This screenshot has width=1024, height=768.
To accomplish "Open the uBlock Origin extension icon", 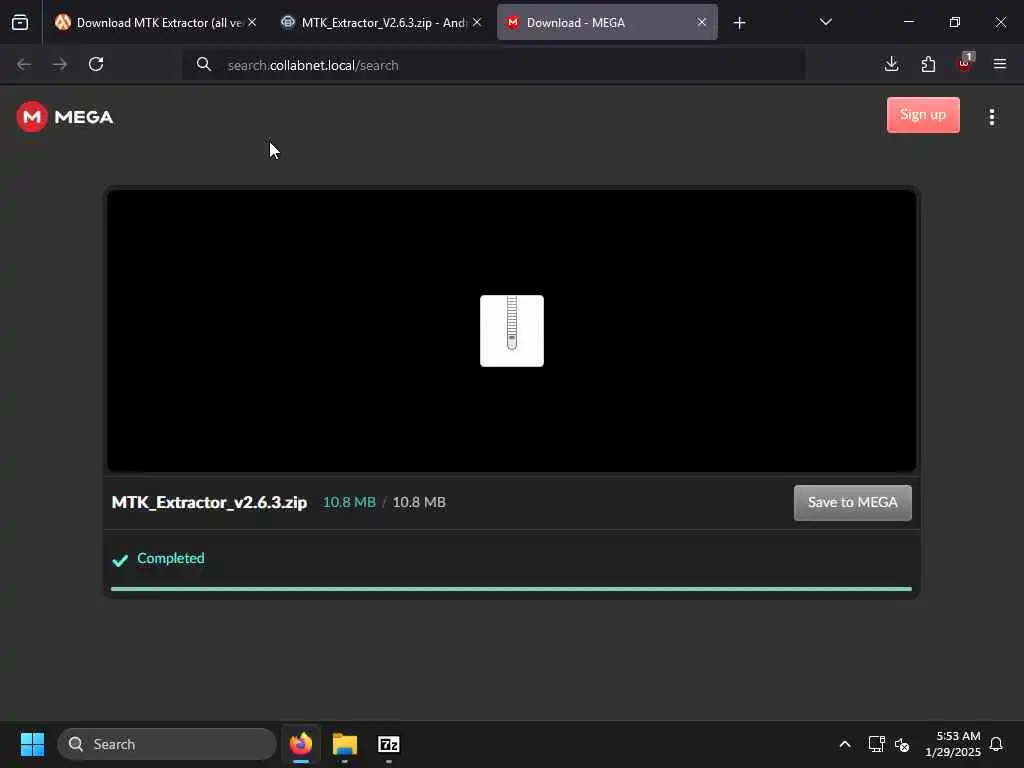I will pos(965,63).
